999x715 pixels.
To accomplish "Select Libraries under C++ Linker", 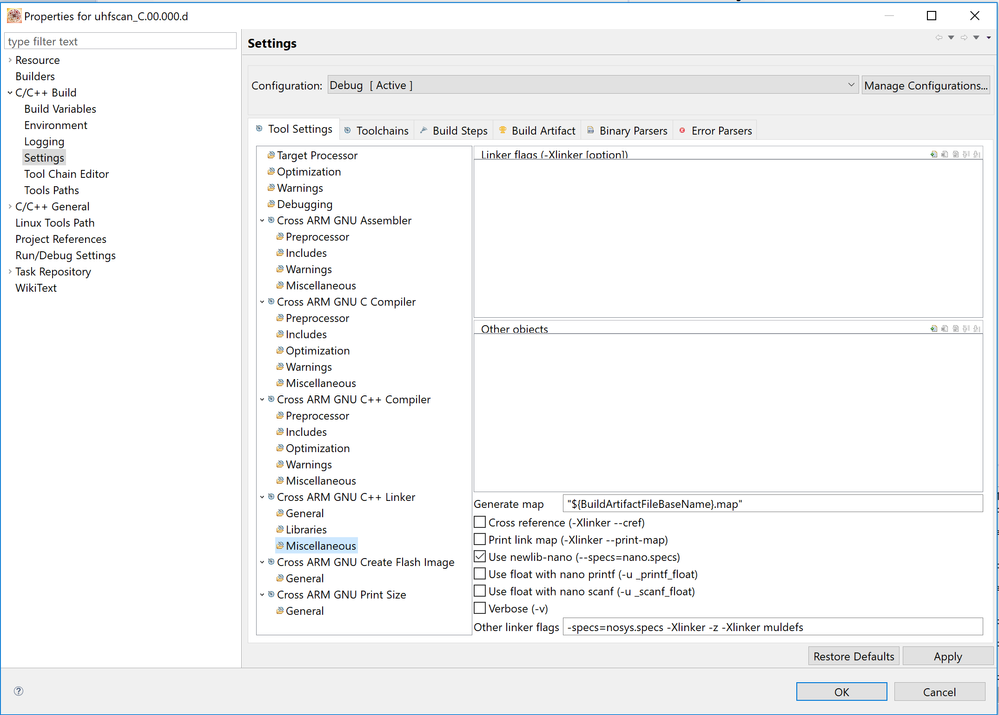I will click(306, 530).
